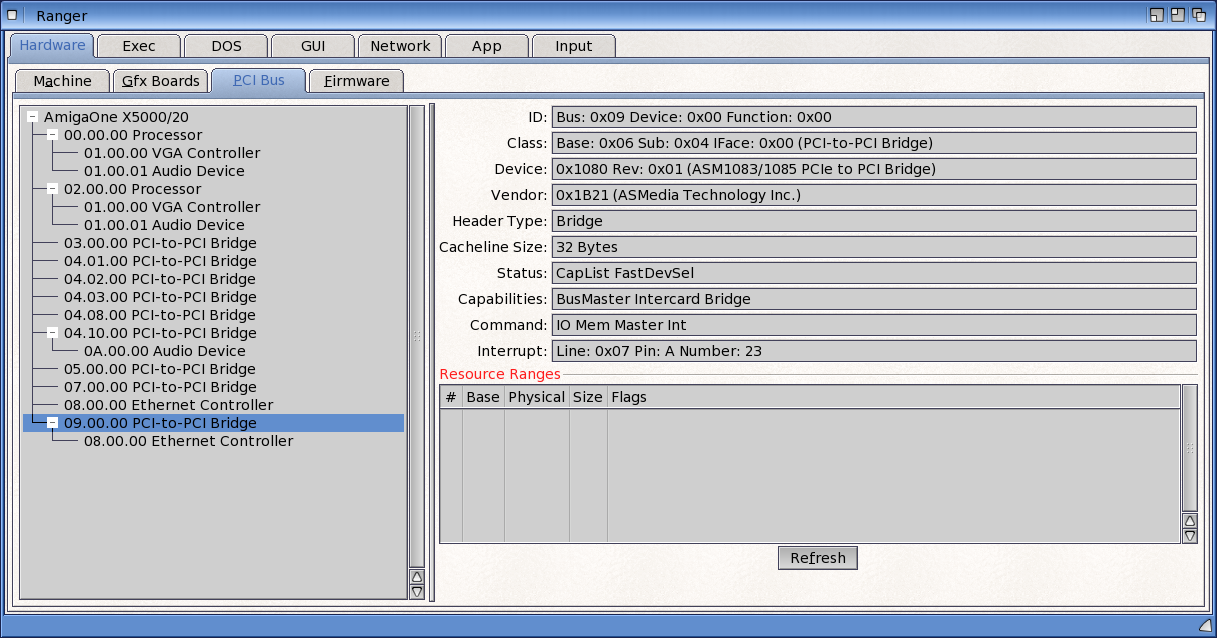The height and width of the screenshot is (638, 1217).
Task: Select the 08.00.00 Ethernet Controller under 09.00.00
Action: tap(188, 441)
